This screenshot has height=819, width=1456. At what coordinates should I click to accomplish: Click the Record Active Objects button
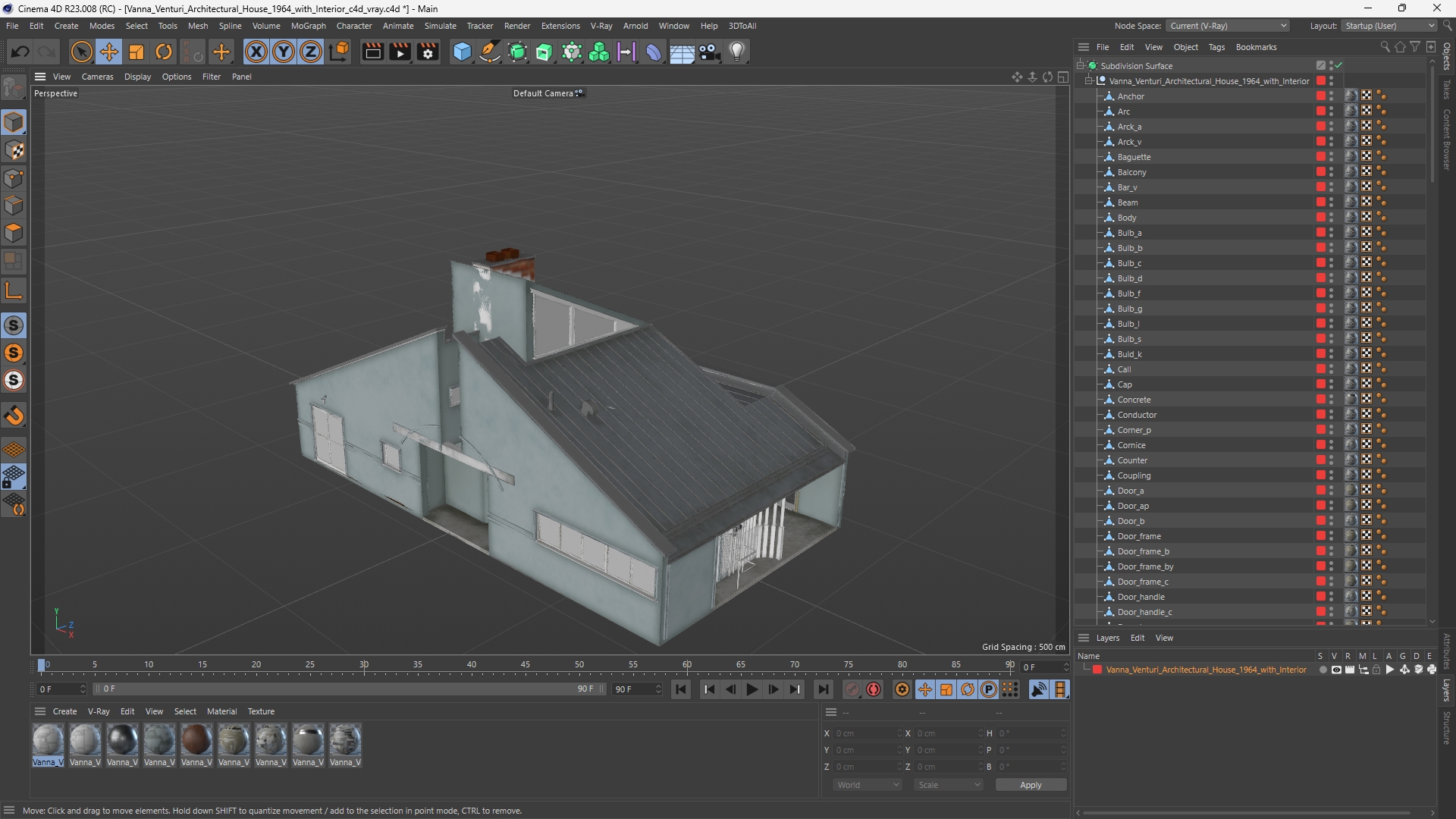[852, 689]
